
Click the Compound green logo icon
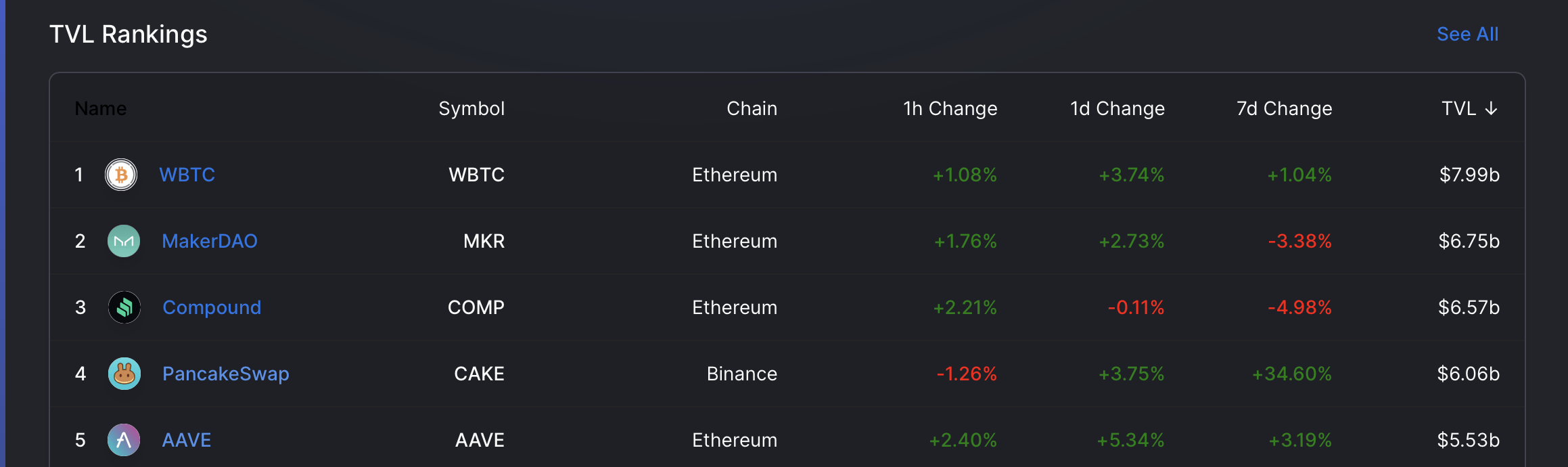(x=124, y=307)
